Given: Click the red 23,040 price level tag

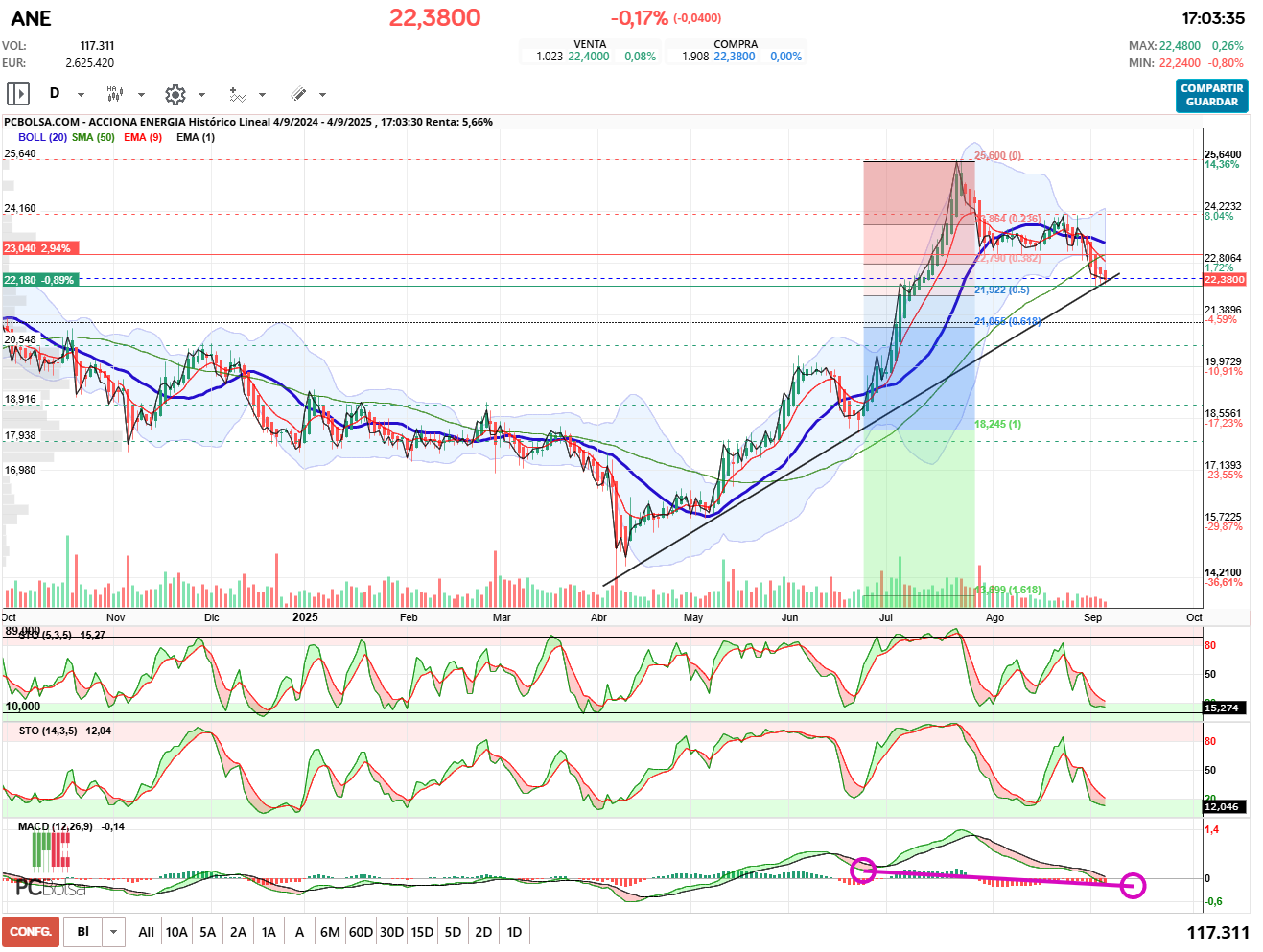Looking at the screenshot, I should click(40, 248).
